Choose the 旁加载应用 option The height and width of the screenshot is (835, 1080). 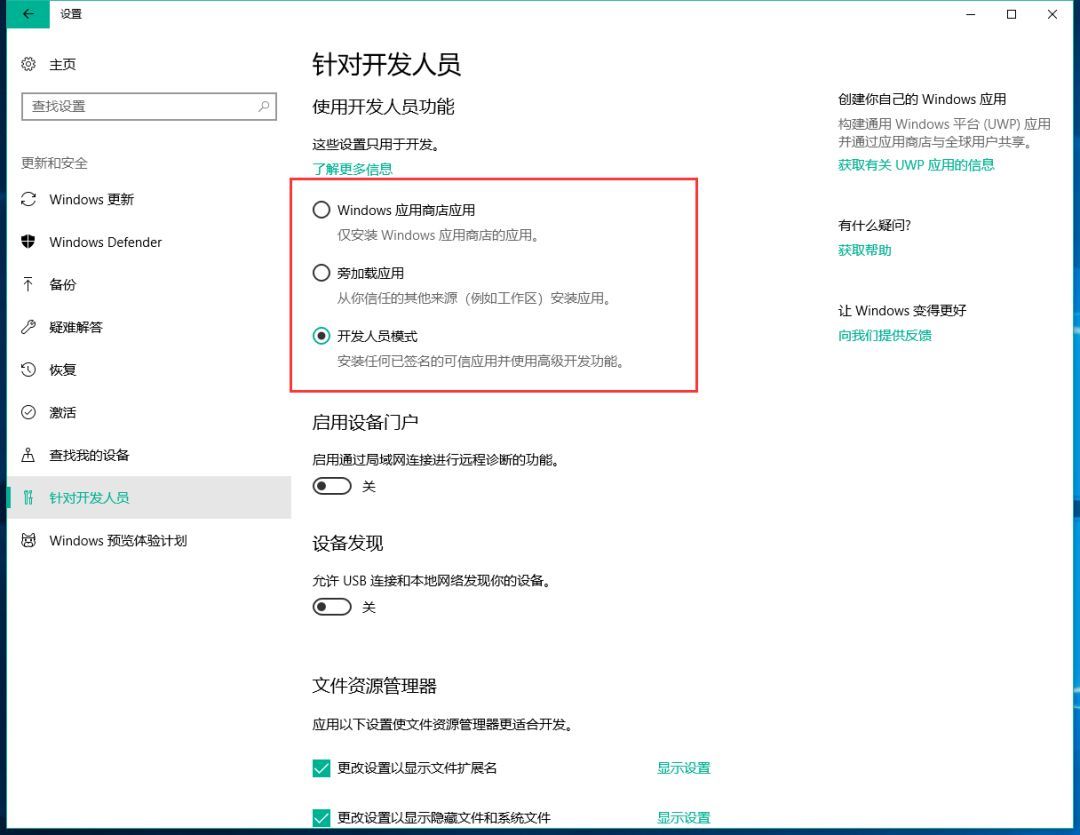321,273
